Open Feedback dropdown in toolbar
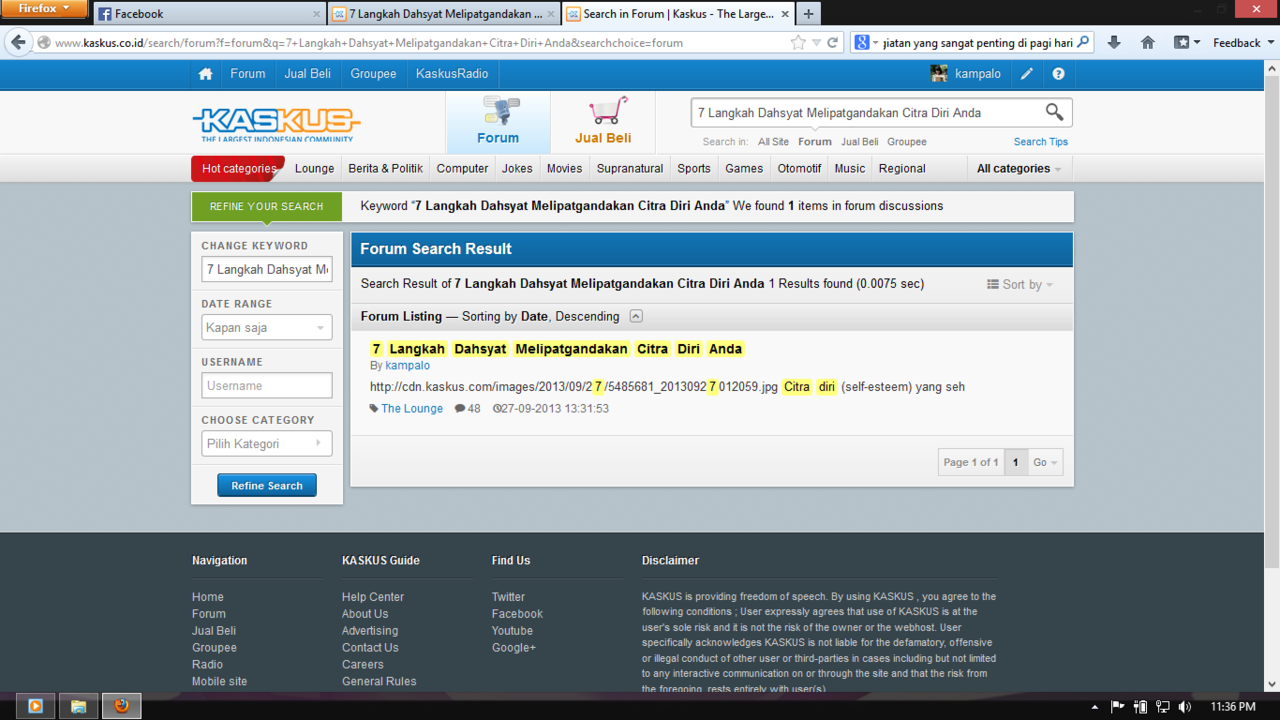The width and height of the screenshot is (1280, 720). click(1244, 43)
